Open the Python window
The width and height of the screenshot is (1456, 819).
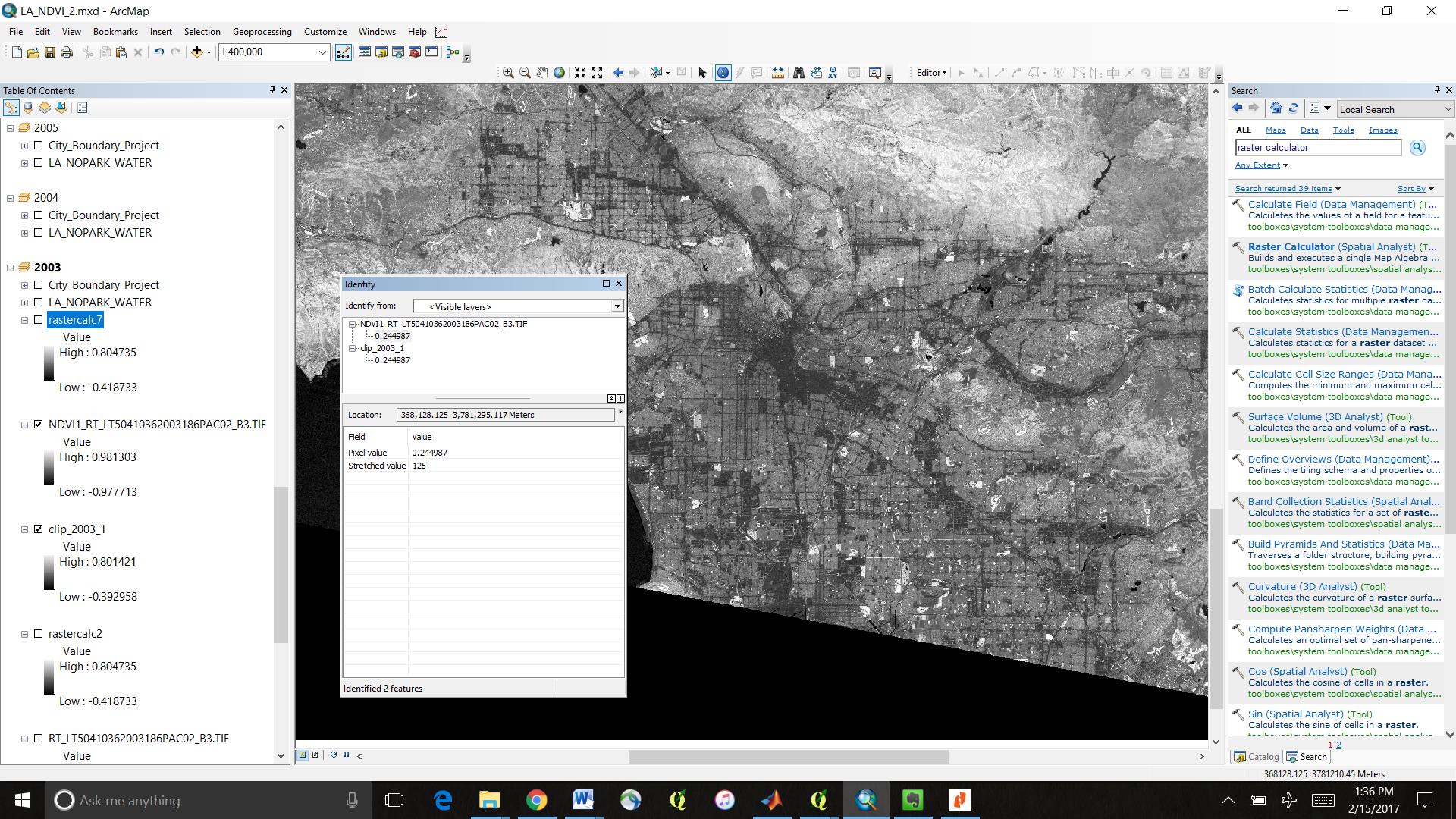click(431, 52)
